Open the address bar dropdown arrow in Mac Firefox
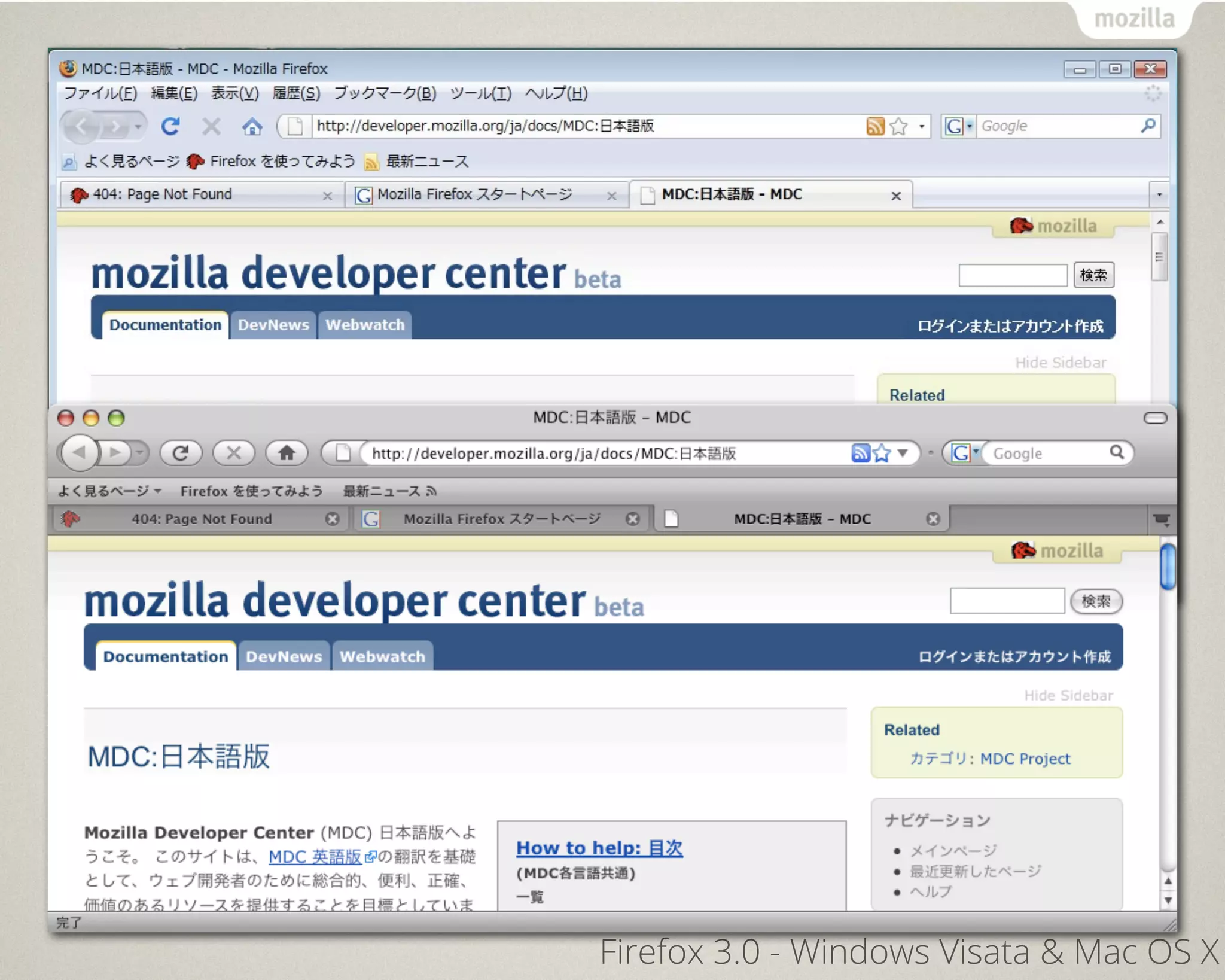This screenshot has height=980, width=1225. [903, 453]
